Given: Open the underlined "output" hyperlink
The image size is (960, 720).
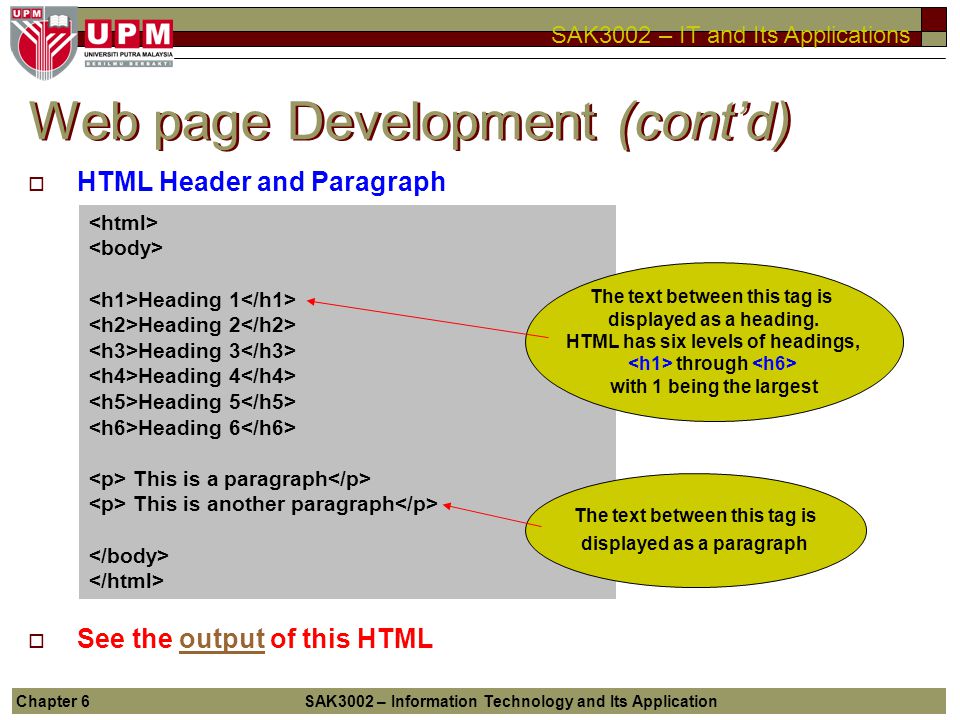Looking at the screenshot, I should 222,640.
